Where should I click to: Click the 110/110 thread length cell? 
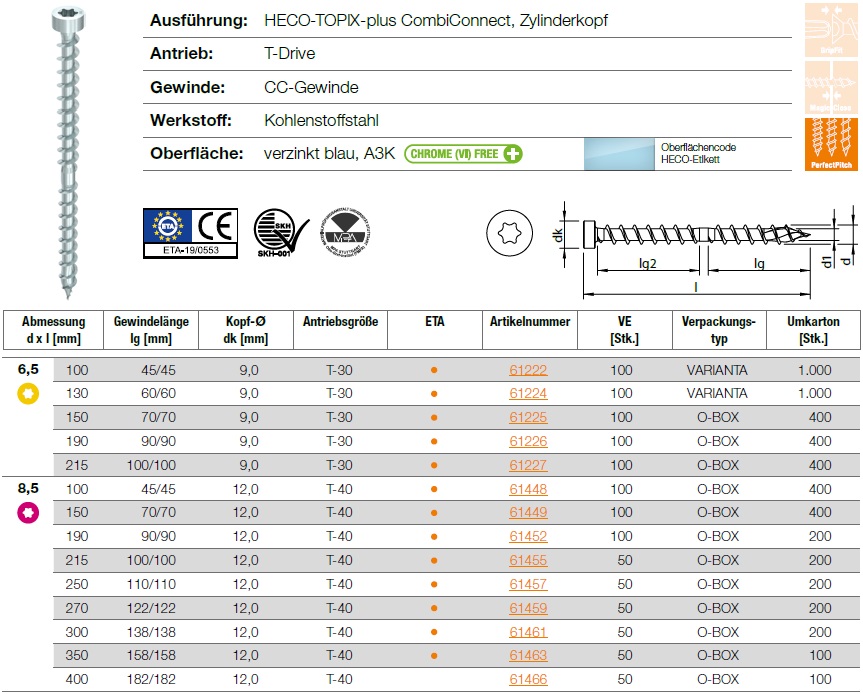click(151, 584)
